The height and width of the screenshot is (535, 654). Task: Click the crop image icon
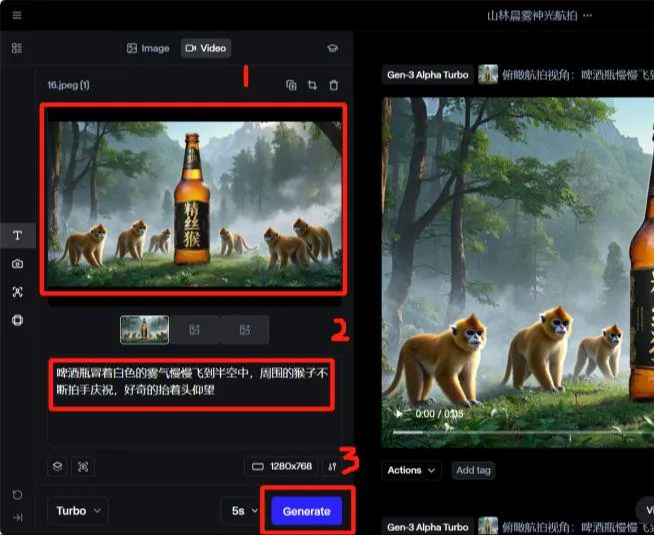pos(312,85)
